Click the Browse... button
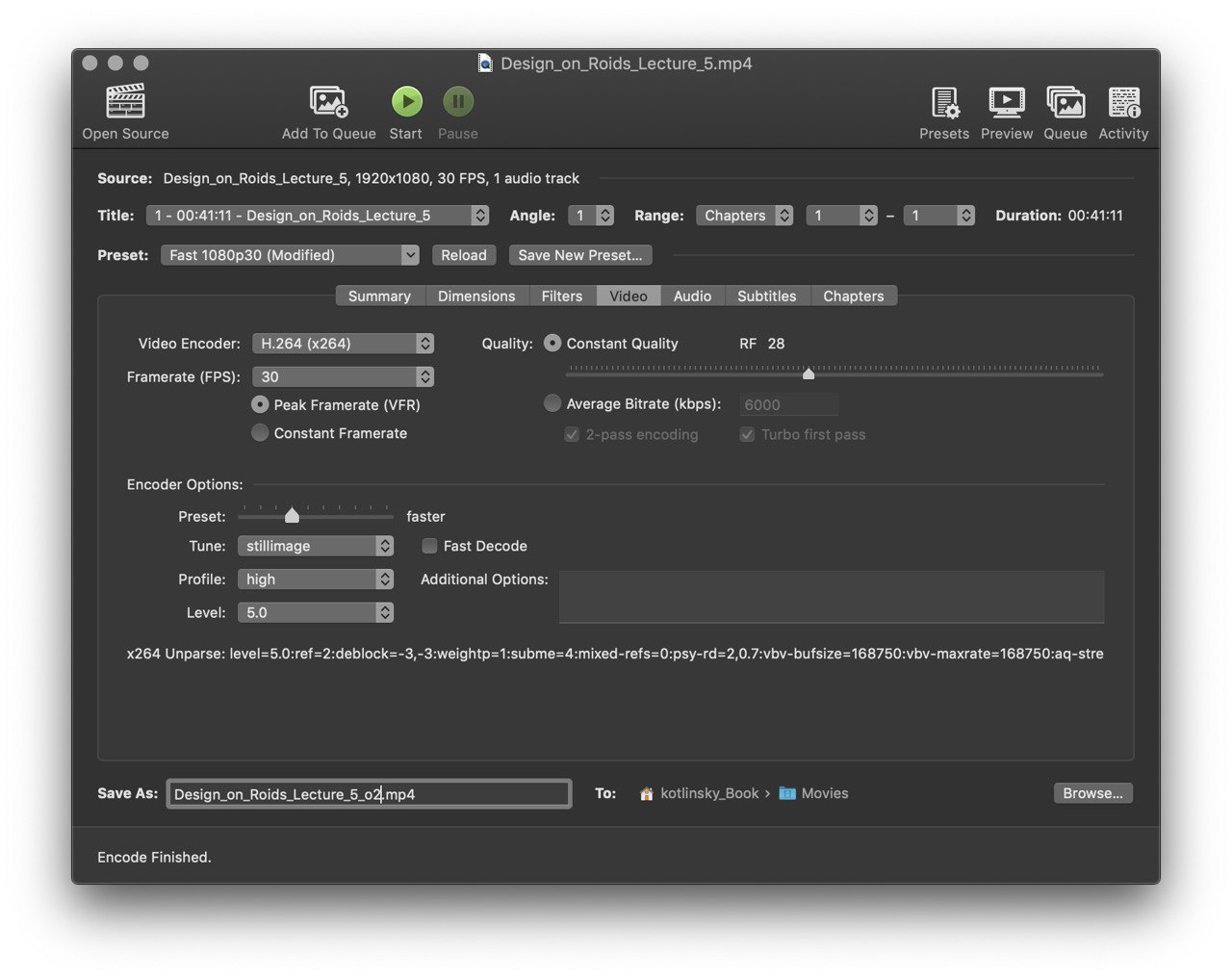The image size is (1232, 979). tap(1093, 793)
